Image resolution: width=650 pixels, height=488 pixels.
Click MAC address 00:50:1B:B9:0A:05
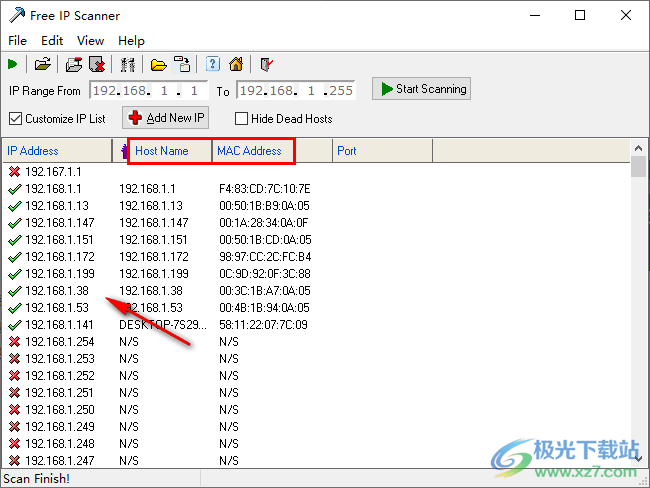pyautogui.click(x=264, y=206)
